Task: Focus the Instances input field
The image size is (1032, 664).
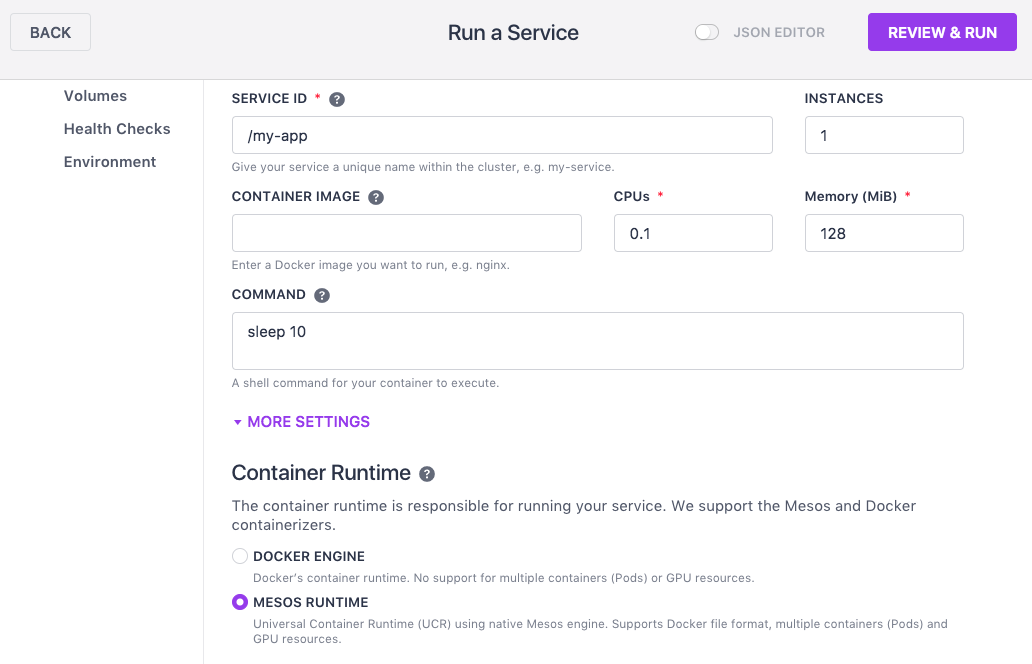Action: coord(884,136)
